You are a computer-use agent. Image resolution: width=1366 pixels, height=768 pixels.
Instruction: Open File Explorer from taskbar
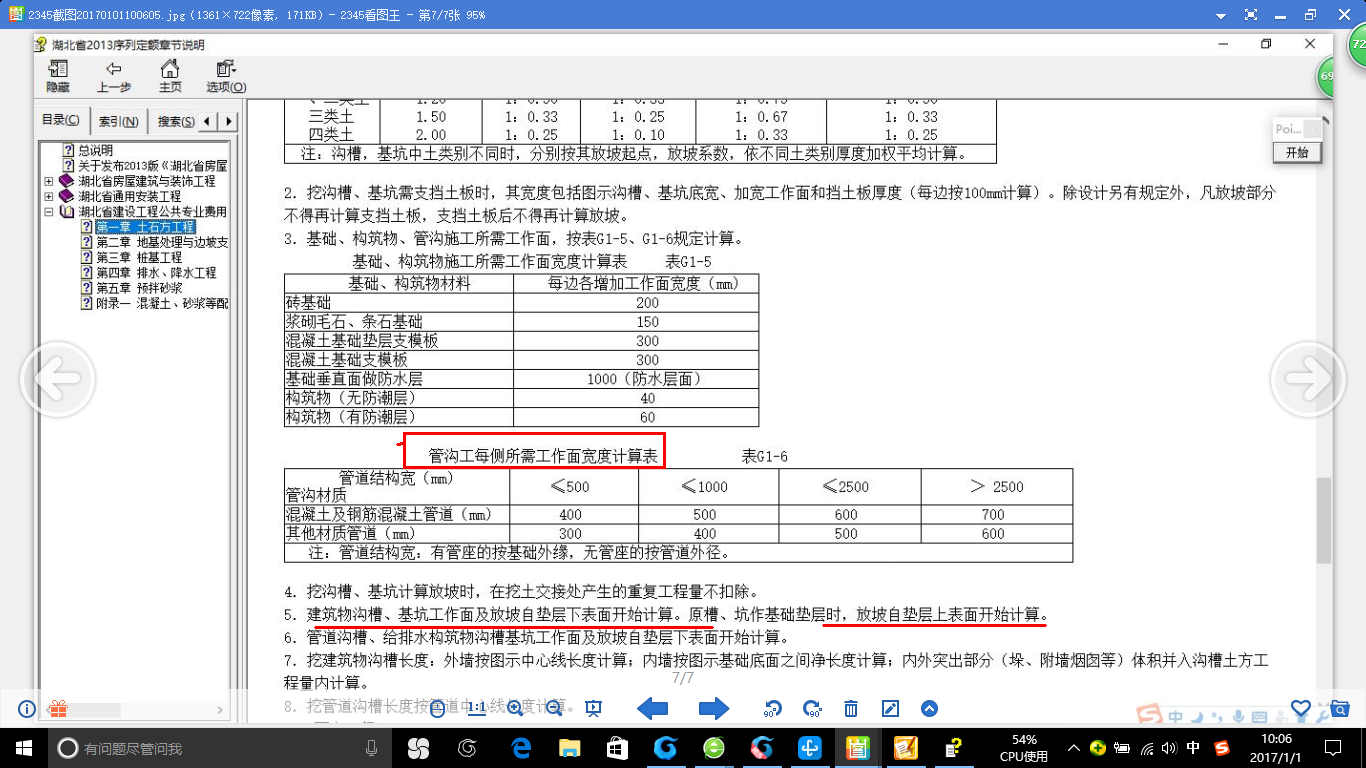point(569,747)
